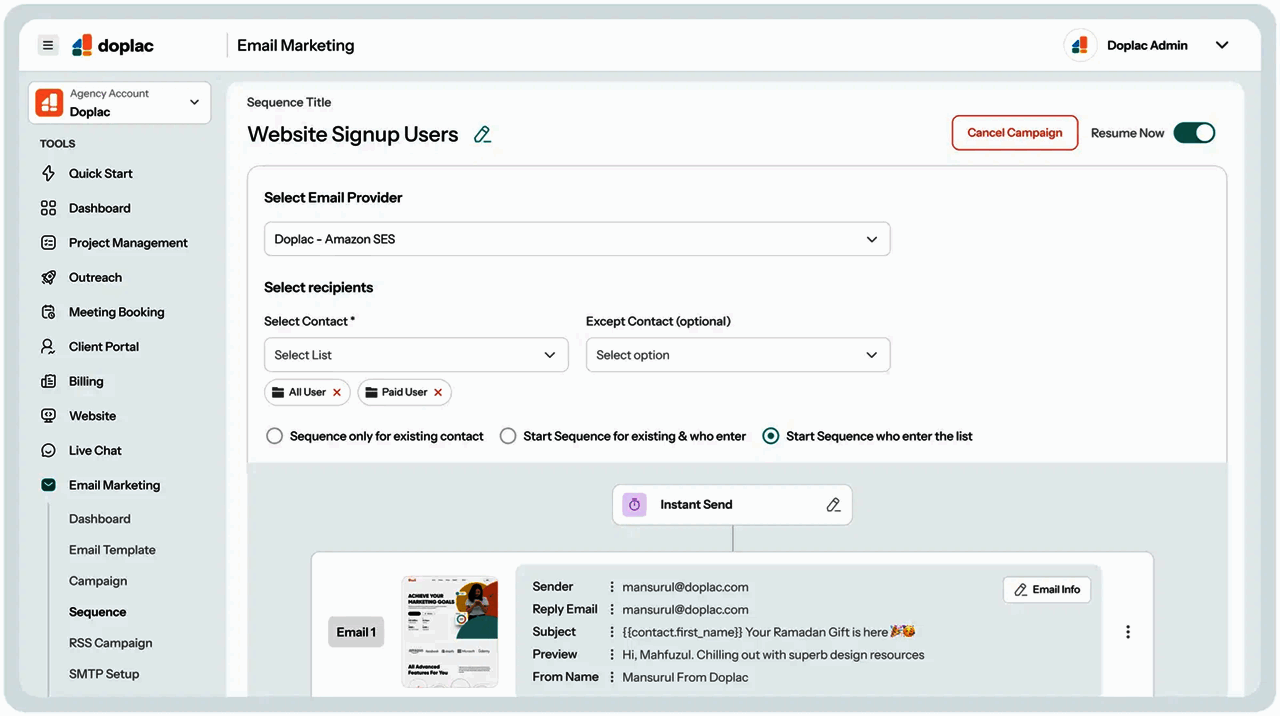Viewport: 1280px width, 716px height.
Task: Open RSS Campaign submenu item
Action: [110, 643]
